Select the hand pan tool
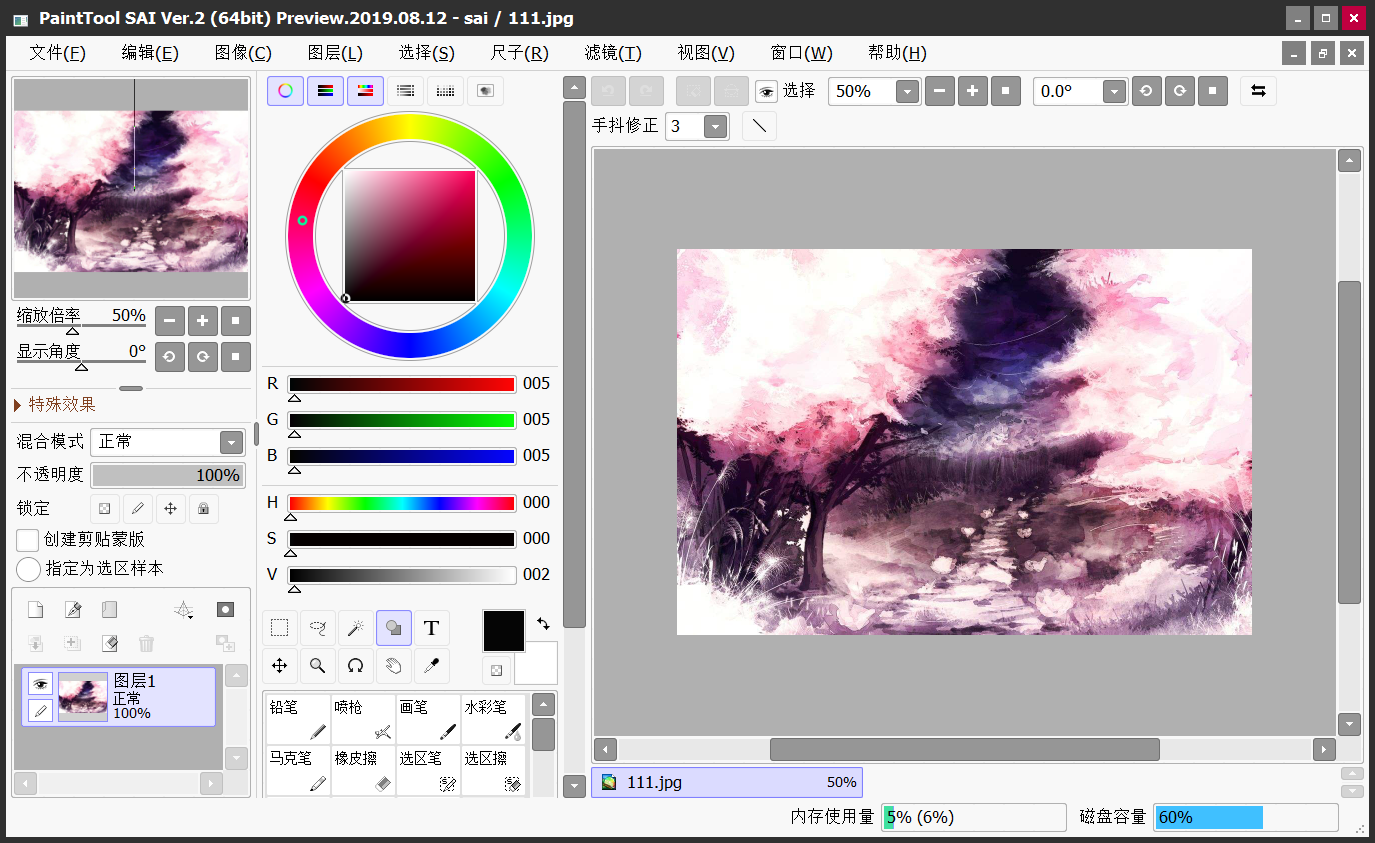This screenshot has height=843, width=1375. pyautogui.click(x=394, y=666)
